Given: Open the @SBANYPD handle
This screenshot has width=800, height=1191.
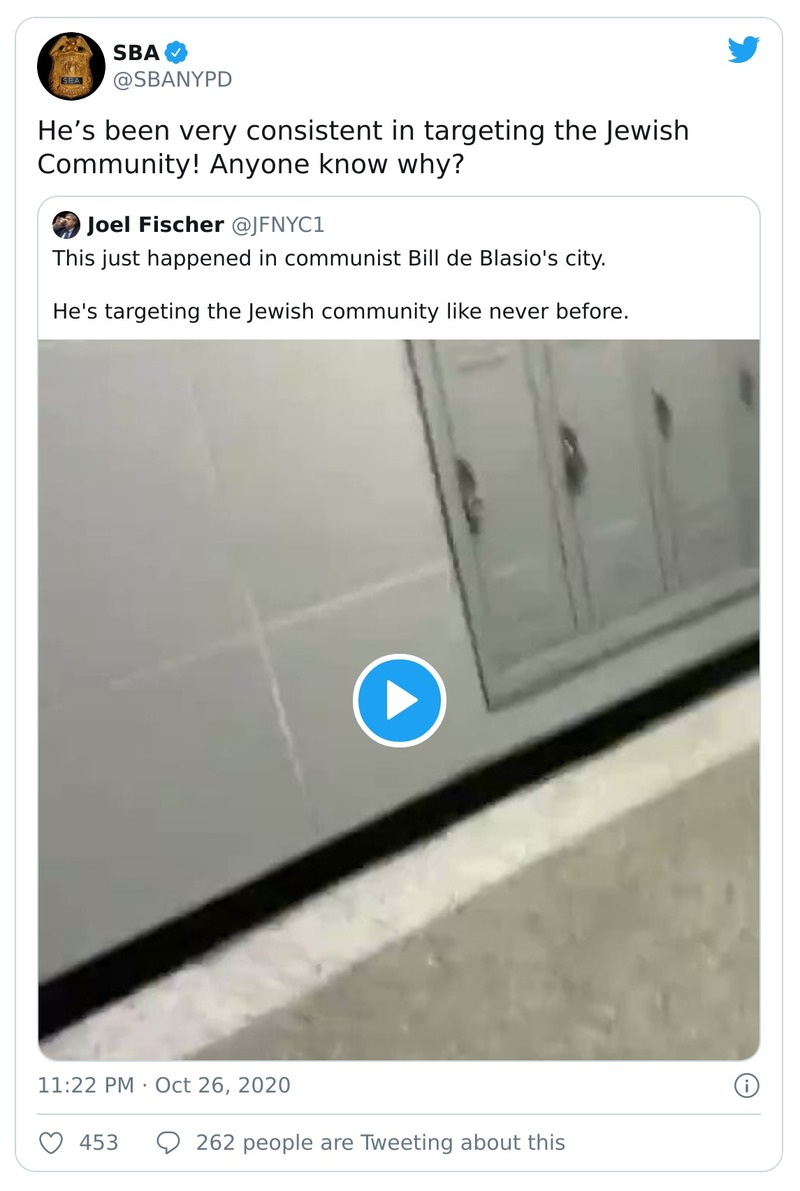Looking at the screenshot, I should [172, 80].
